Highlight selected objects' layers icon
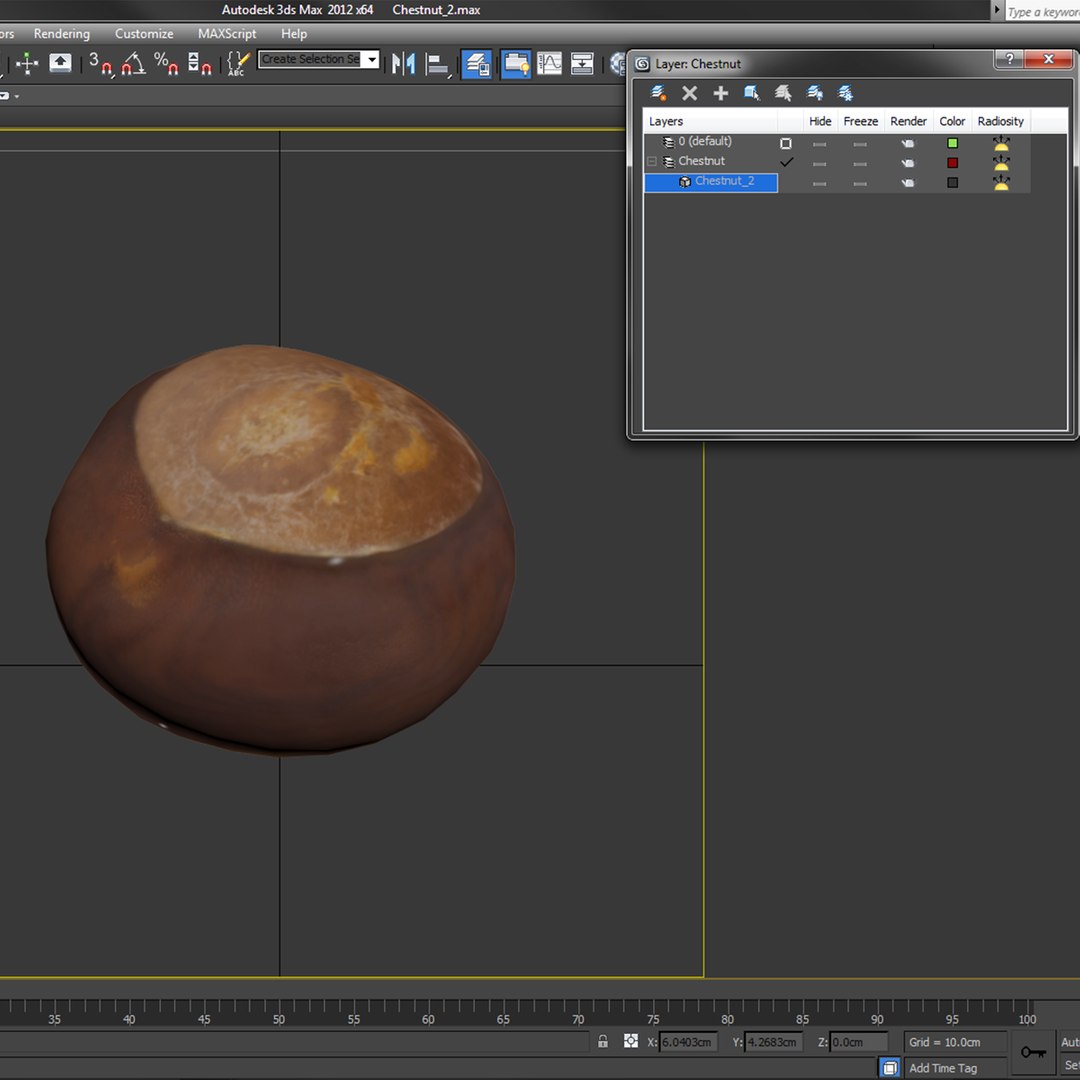The image size is (1080, 1080). click(782, 93)
